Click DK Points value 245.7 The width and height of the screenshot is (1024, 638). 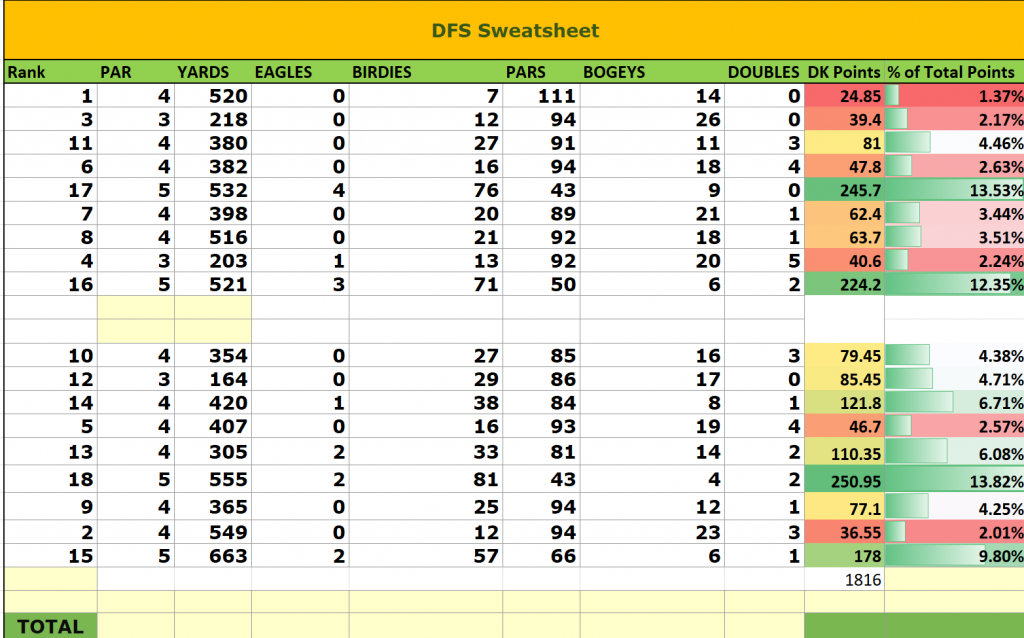(x=844, y=190)
